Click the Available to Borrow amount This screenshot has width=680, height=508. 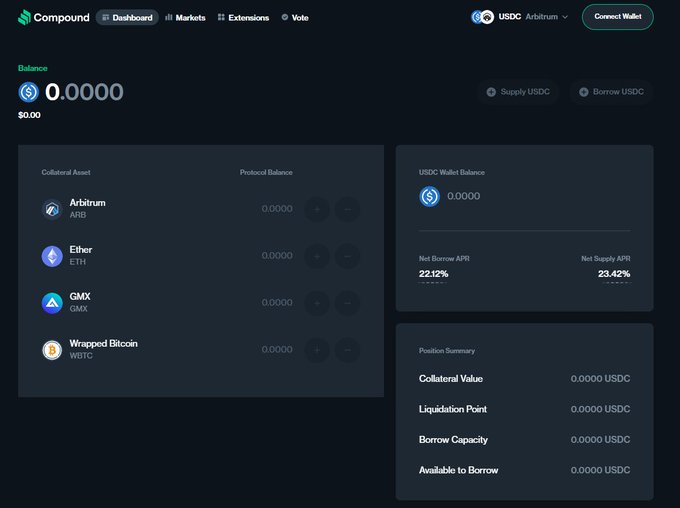[600, 470]
